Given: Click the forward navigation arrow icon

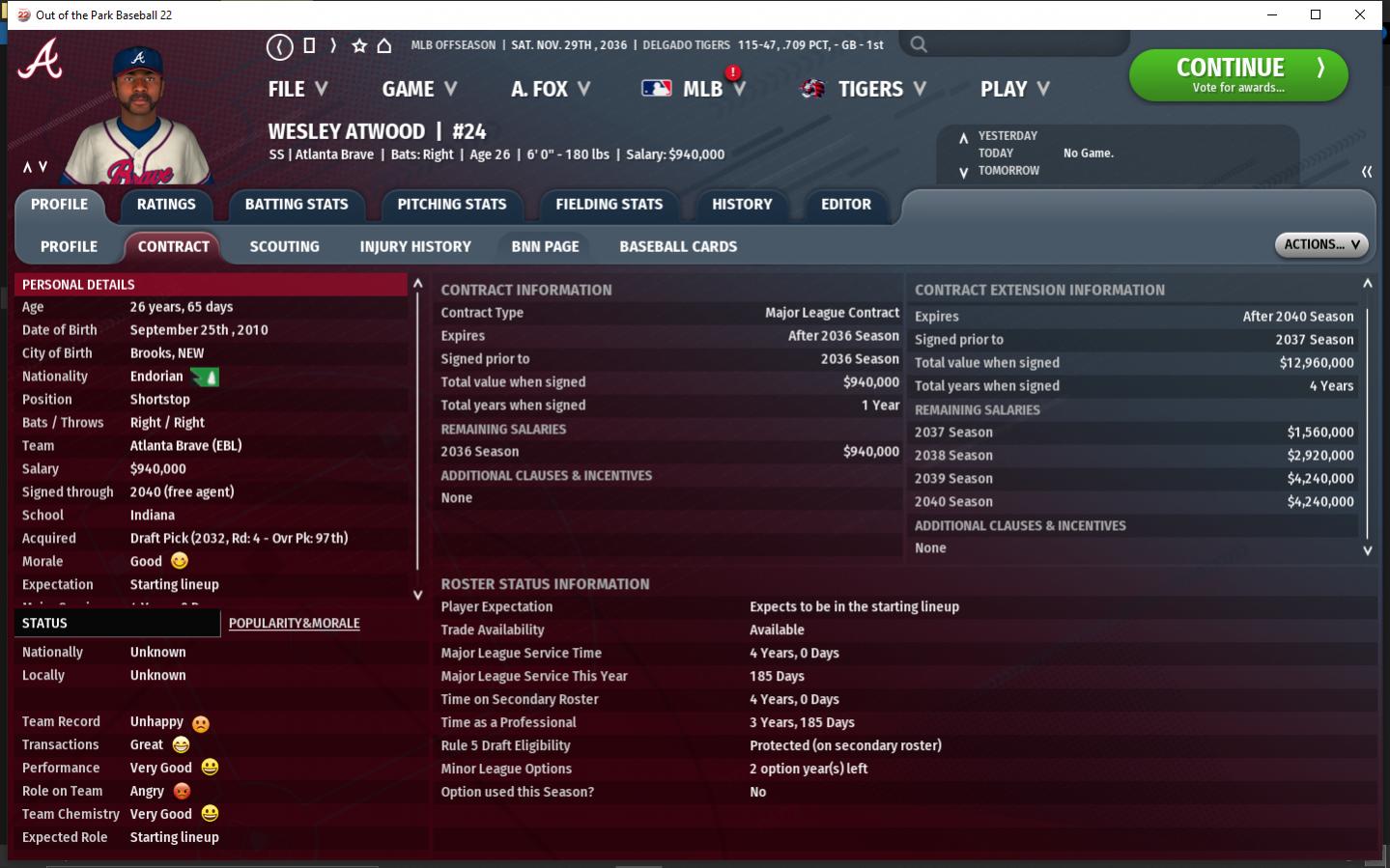Looking at the screenshot, I should pyautogui.click(x=333, y=45).
